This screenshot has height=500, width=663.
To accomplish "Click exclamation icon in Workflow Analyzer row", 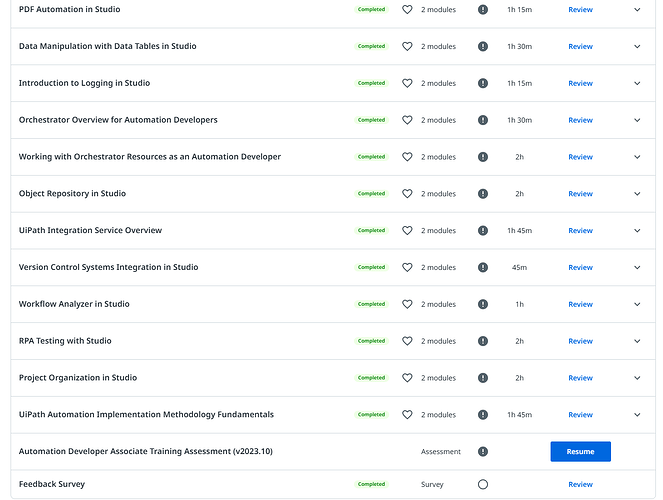I will pyautogui.click(x=482, y=304).
